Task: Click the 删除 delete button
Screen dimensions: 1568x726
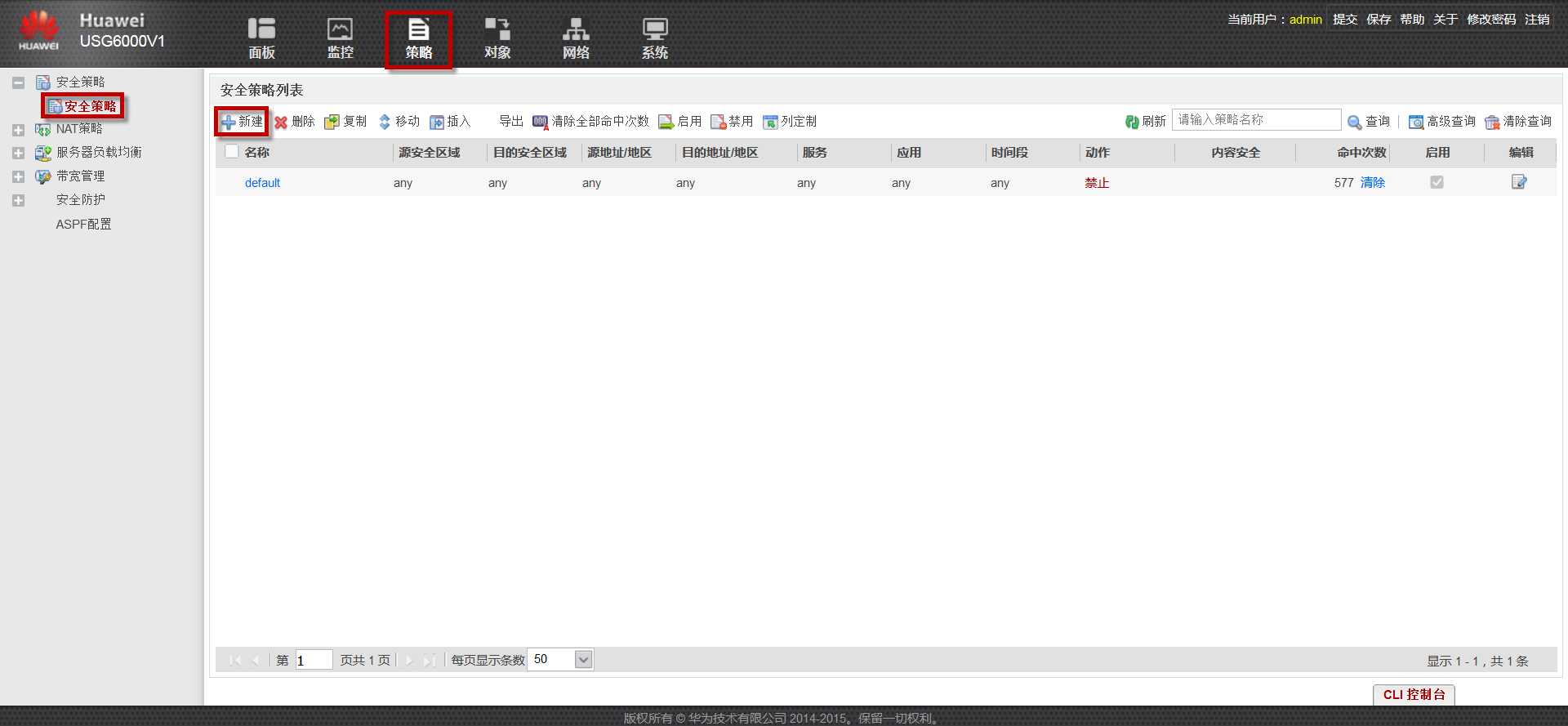Action: point(295,122)
